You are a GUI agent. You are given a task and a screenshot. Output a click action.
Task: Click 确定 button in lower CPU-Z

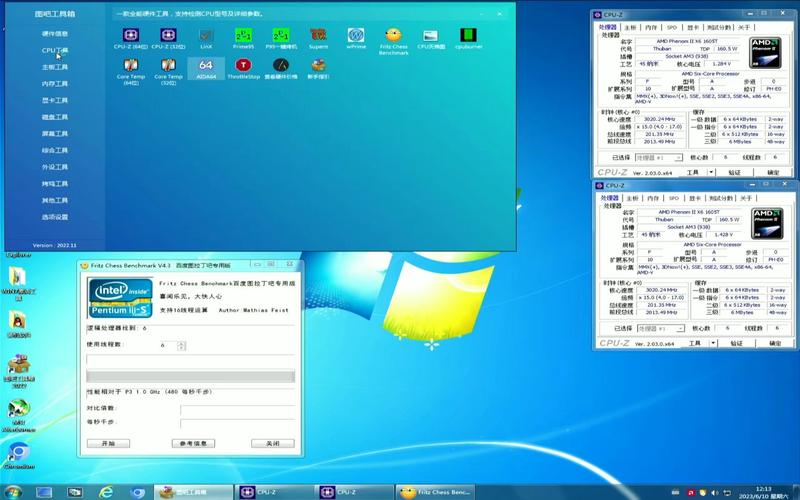click(776, 343)
